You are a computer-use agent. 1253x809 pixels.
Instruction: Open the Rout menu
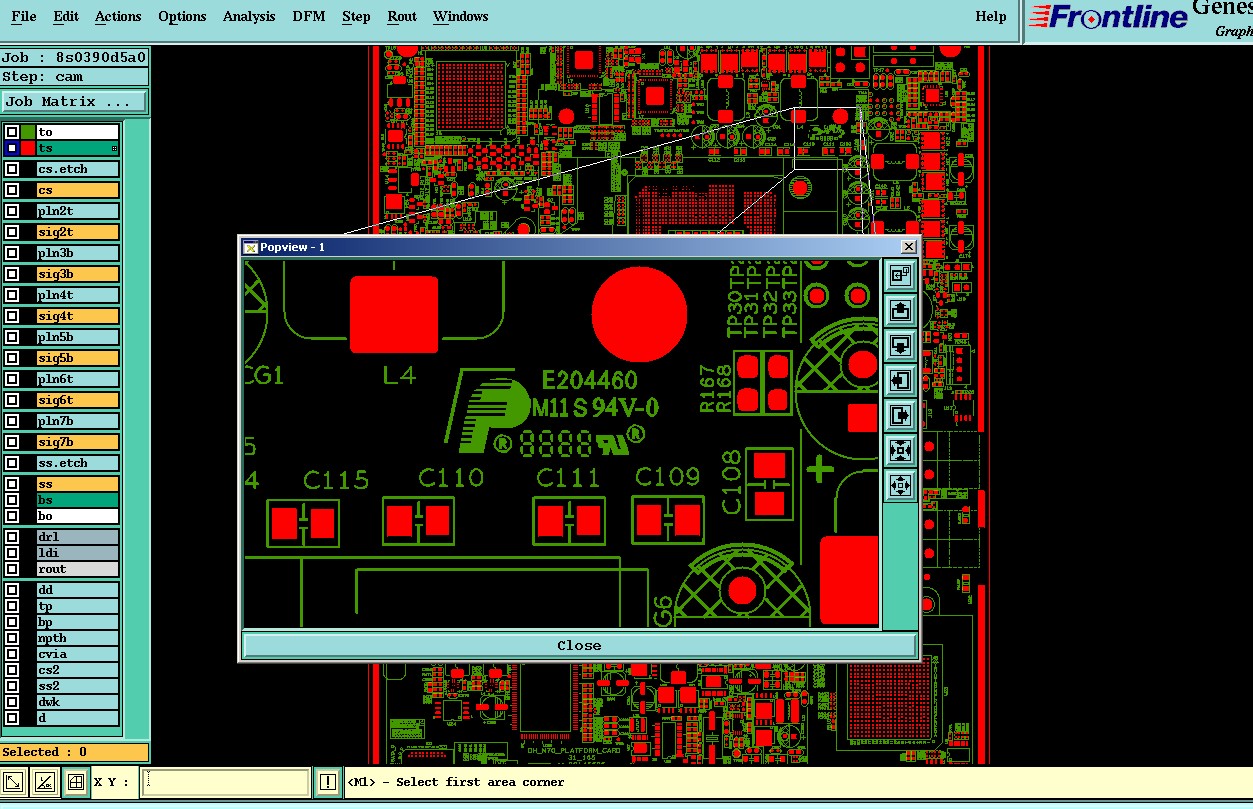pos(402,16)
